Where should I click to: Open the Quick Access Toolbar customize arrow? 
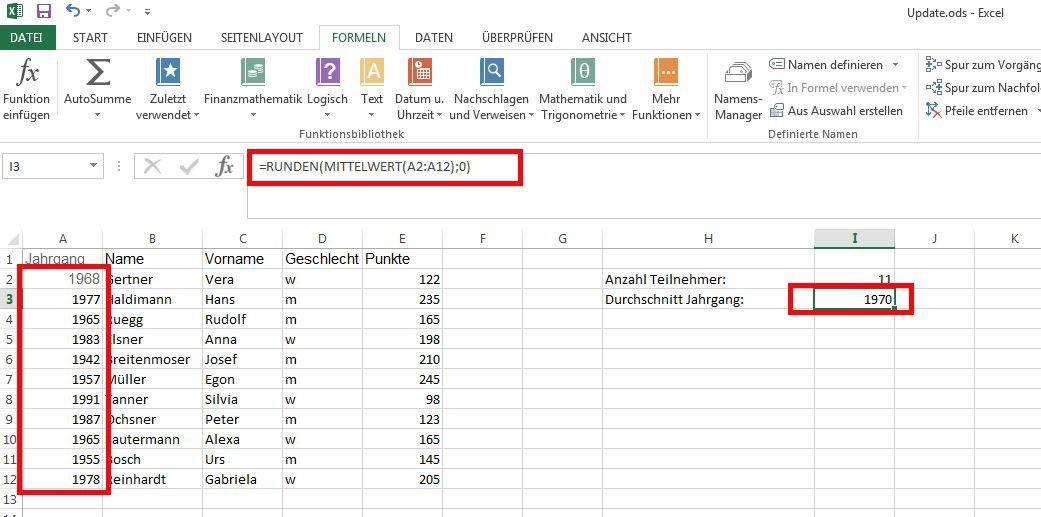(147, 12)
